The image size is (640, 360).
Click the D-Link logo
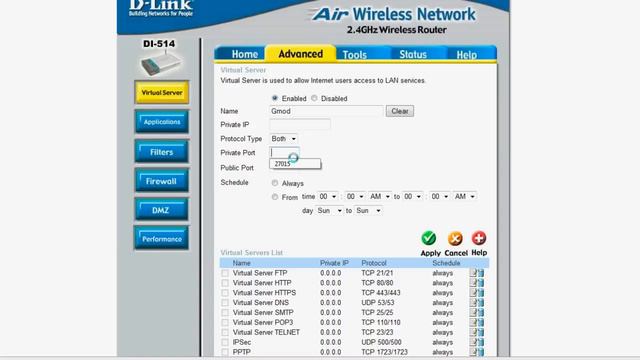(x=161, y=8)
